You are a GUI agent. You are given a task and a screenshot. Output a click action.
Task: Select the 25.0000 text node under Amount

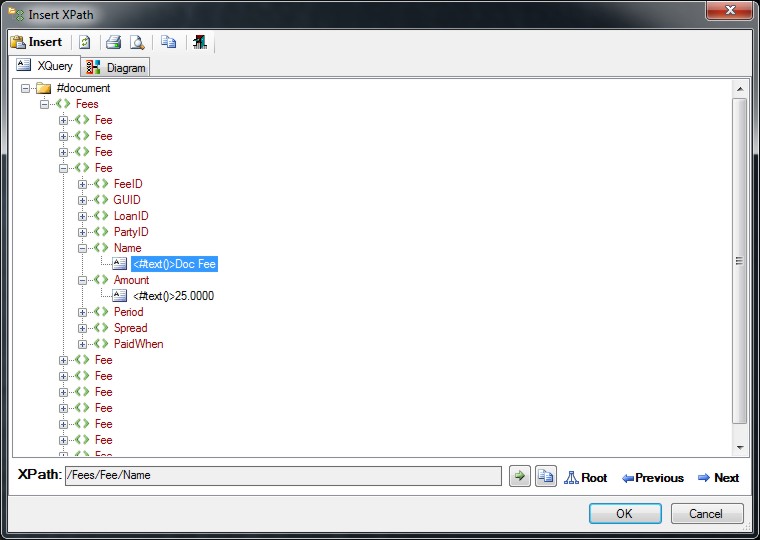[173, 296]
